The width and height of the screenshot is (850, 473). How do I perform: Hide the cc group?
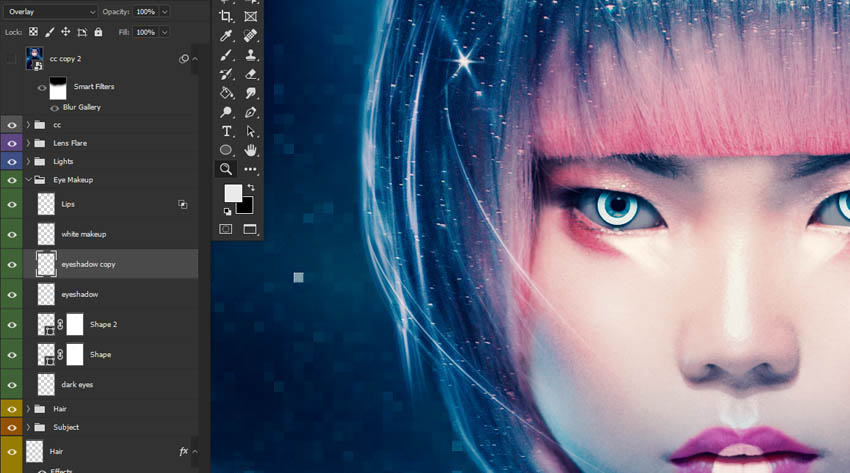pos(11,125)
